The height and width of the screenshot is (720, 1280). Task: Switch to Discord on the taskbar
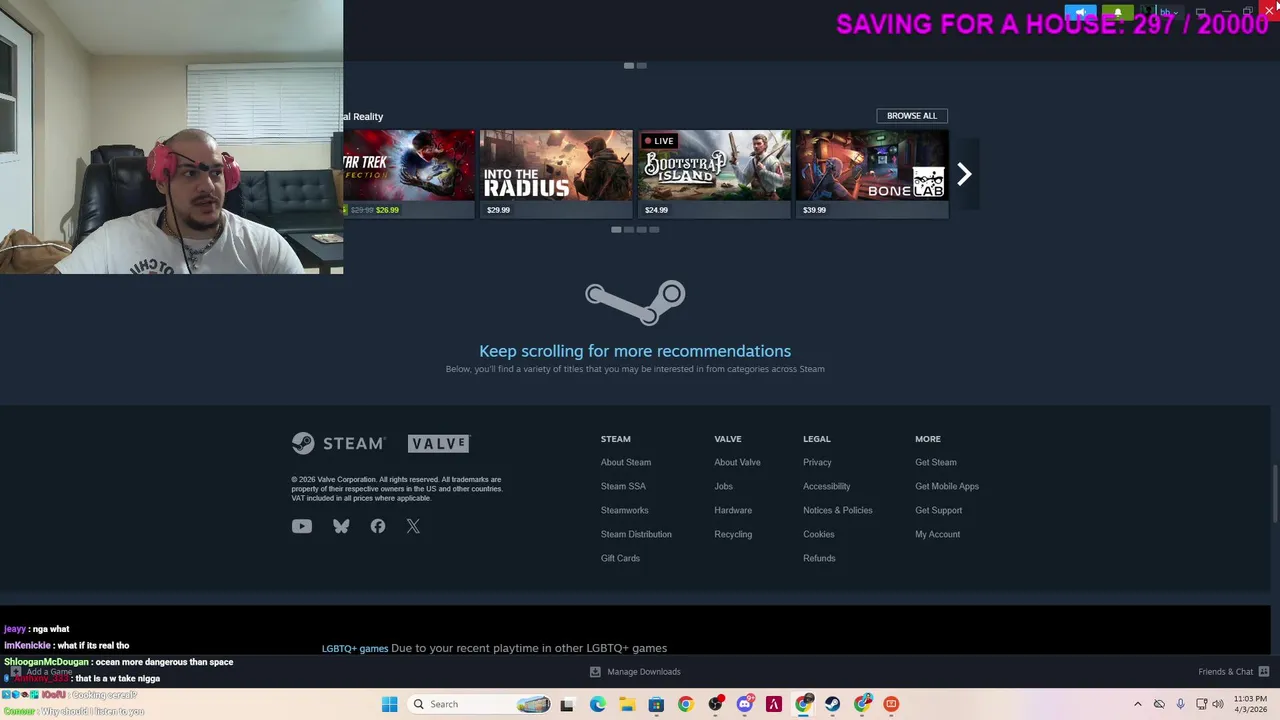pyautogui.click(x=744, y=704)
